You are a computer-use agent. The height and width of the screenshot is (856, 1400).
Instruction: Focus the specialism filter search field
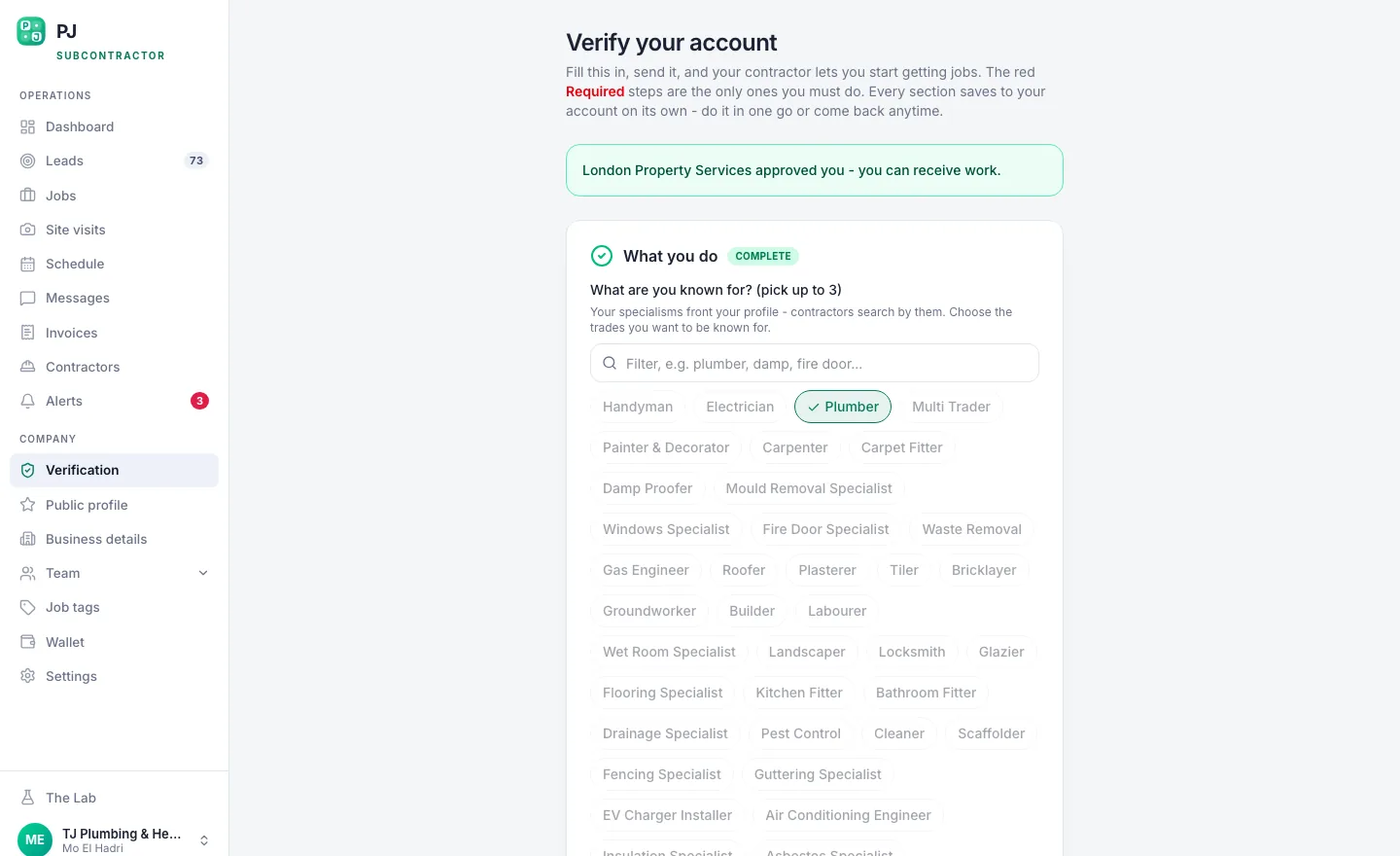point(815,363)
